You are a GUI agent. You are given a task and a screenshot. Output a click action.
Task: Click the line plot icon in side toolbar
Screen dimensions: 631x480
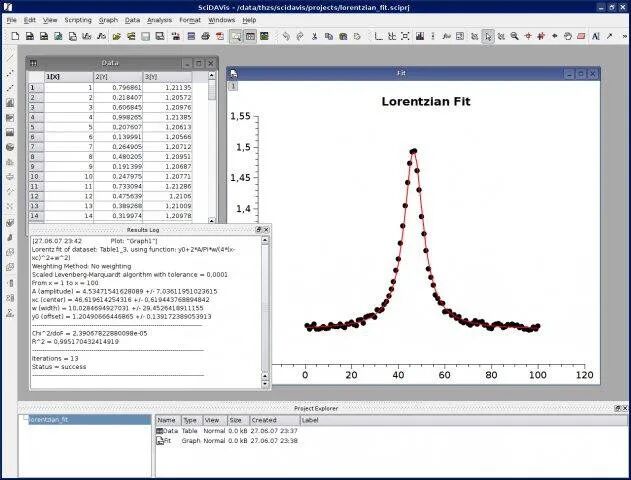click(10, 58)
